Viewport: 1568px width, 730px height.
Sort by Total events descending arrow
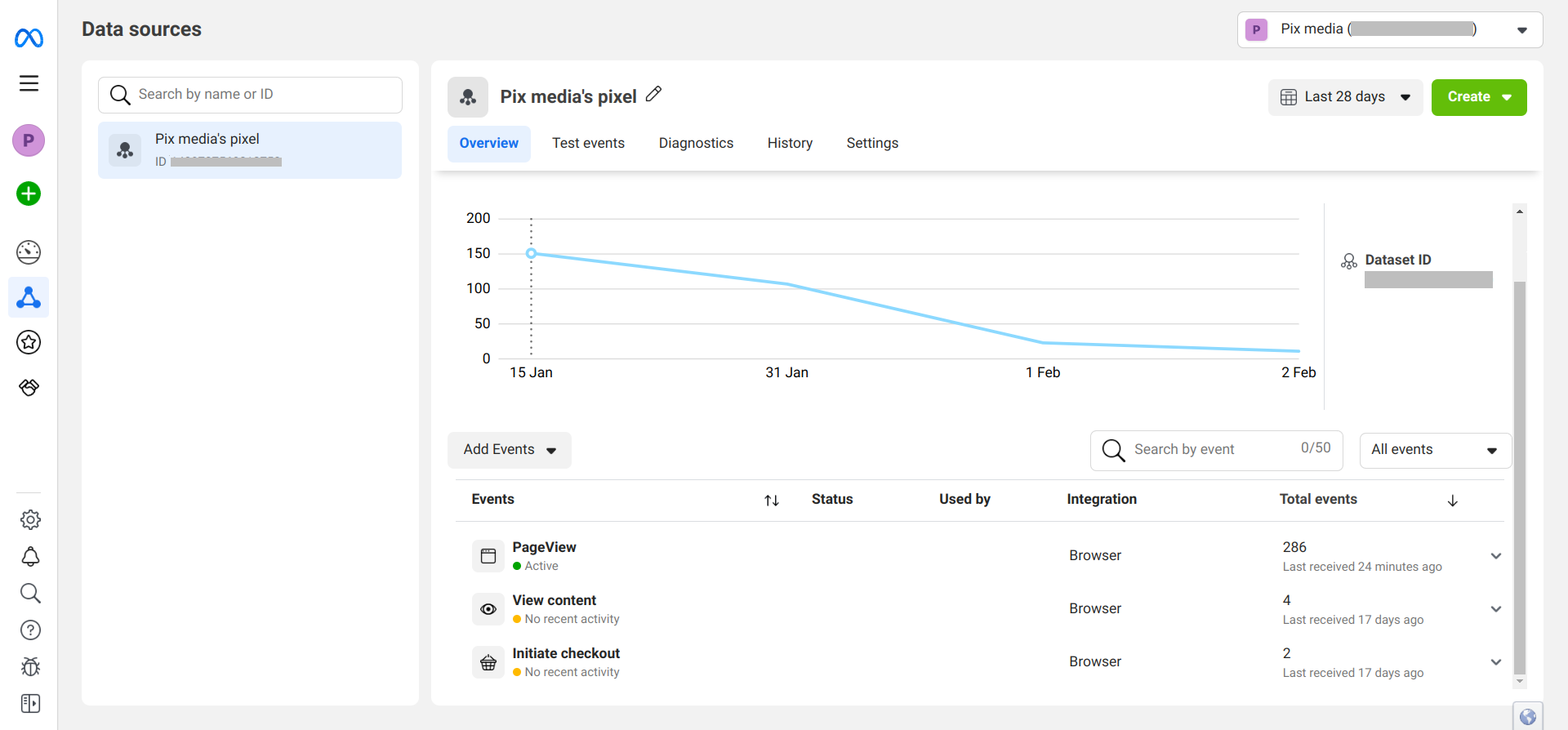1453,501
